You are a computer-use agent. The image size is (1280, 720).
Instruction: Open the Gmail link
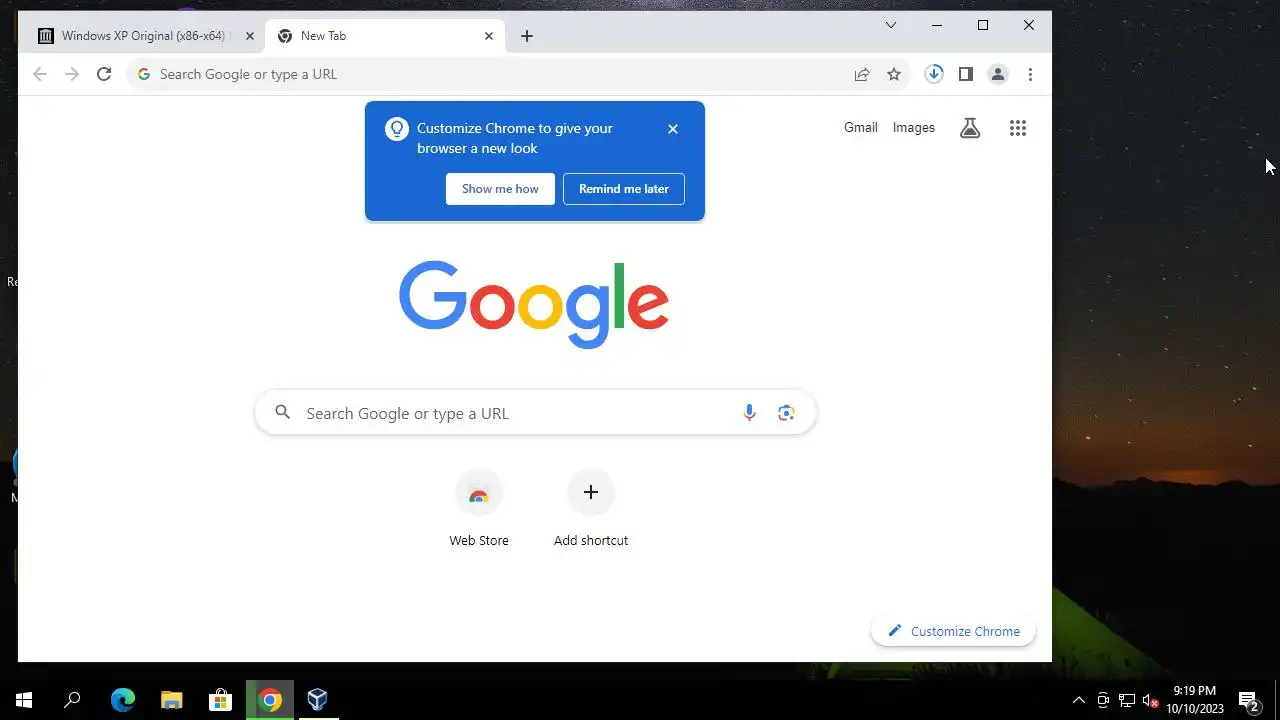click(x=861, y=128)
